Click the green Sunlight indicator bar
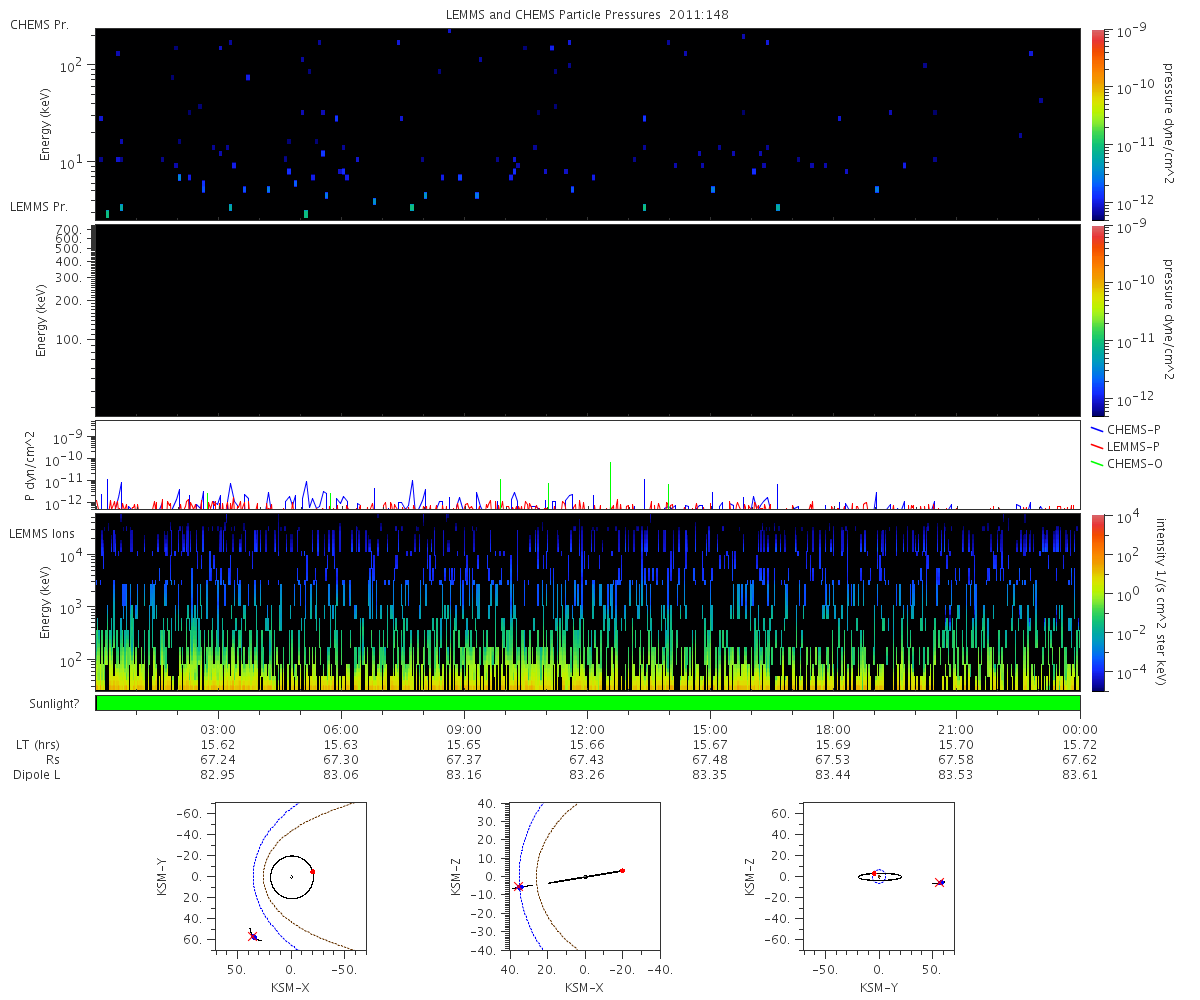 pyautogui.click(x=588, y=703)
